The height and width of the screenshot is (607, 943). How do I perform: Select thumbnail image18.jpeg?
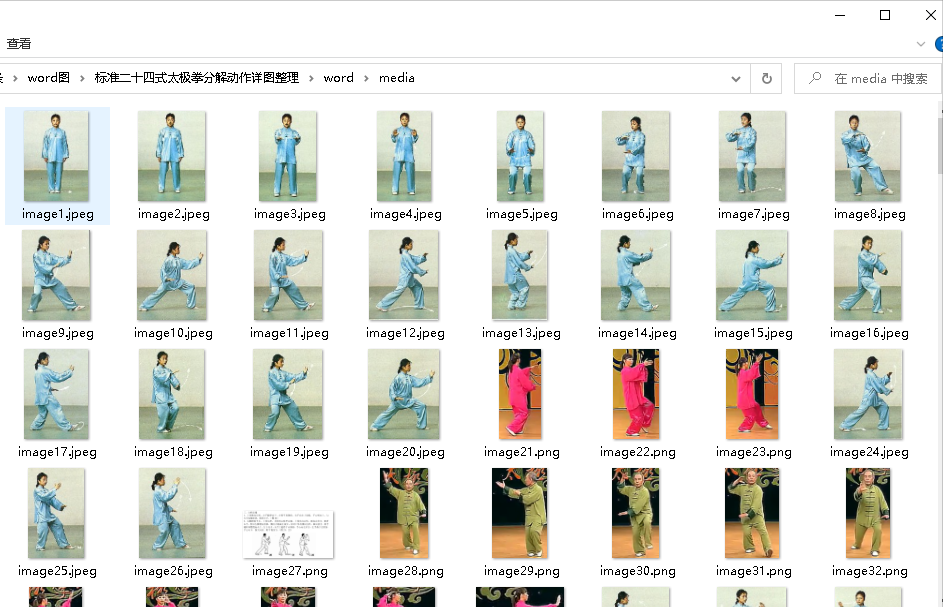pos(171,394)
